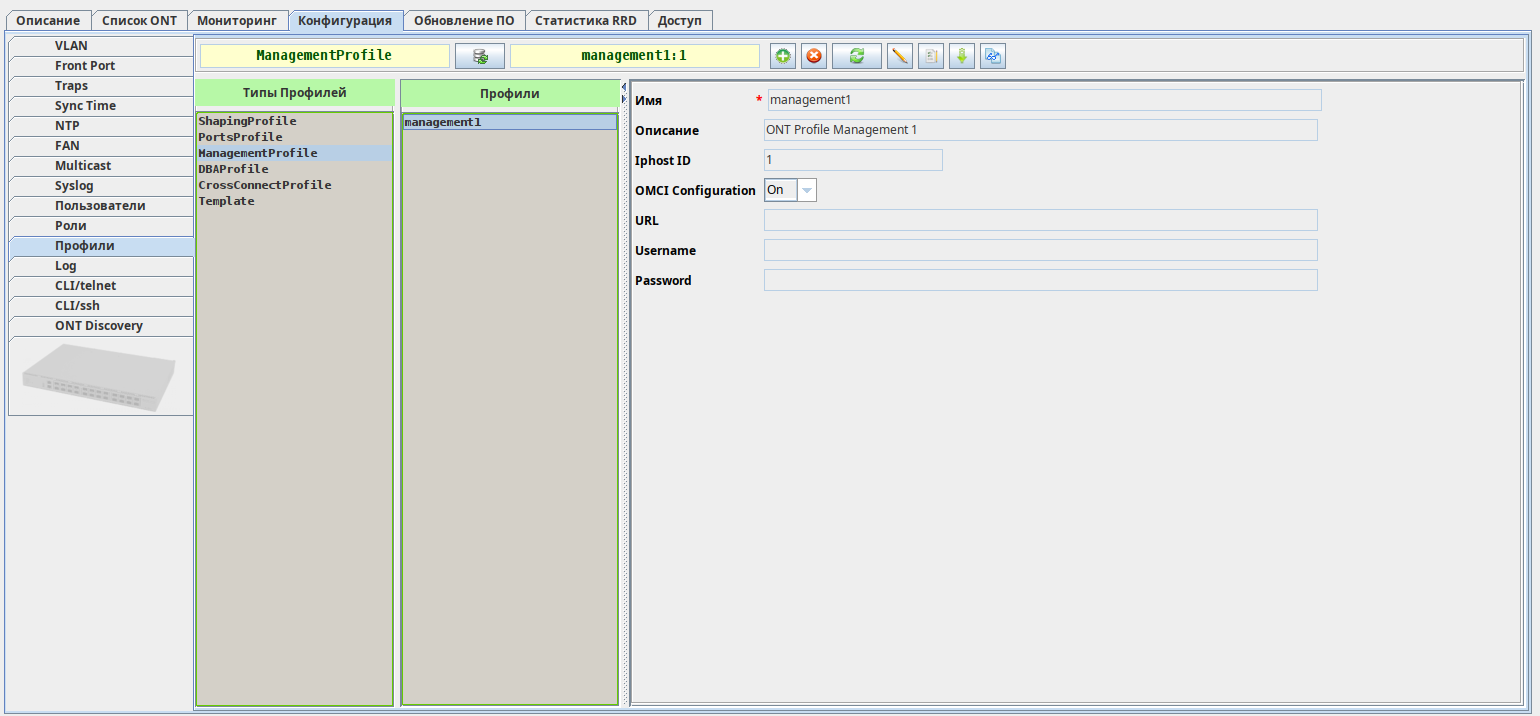
Task: Click the Типы Профилей column header
Action: click(294, 93)
